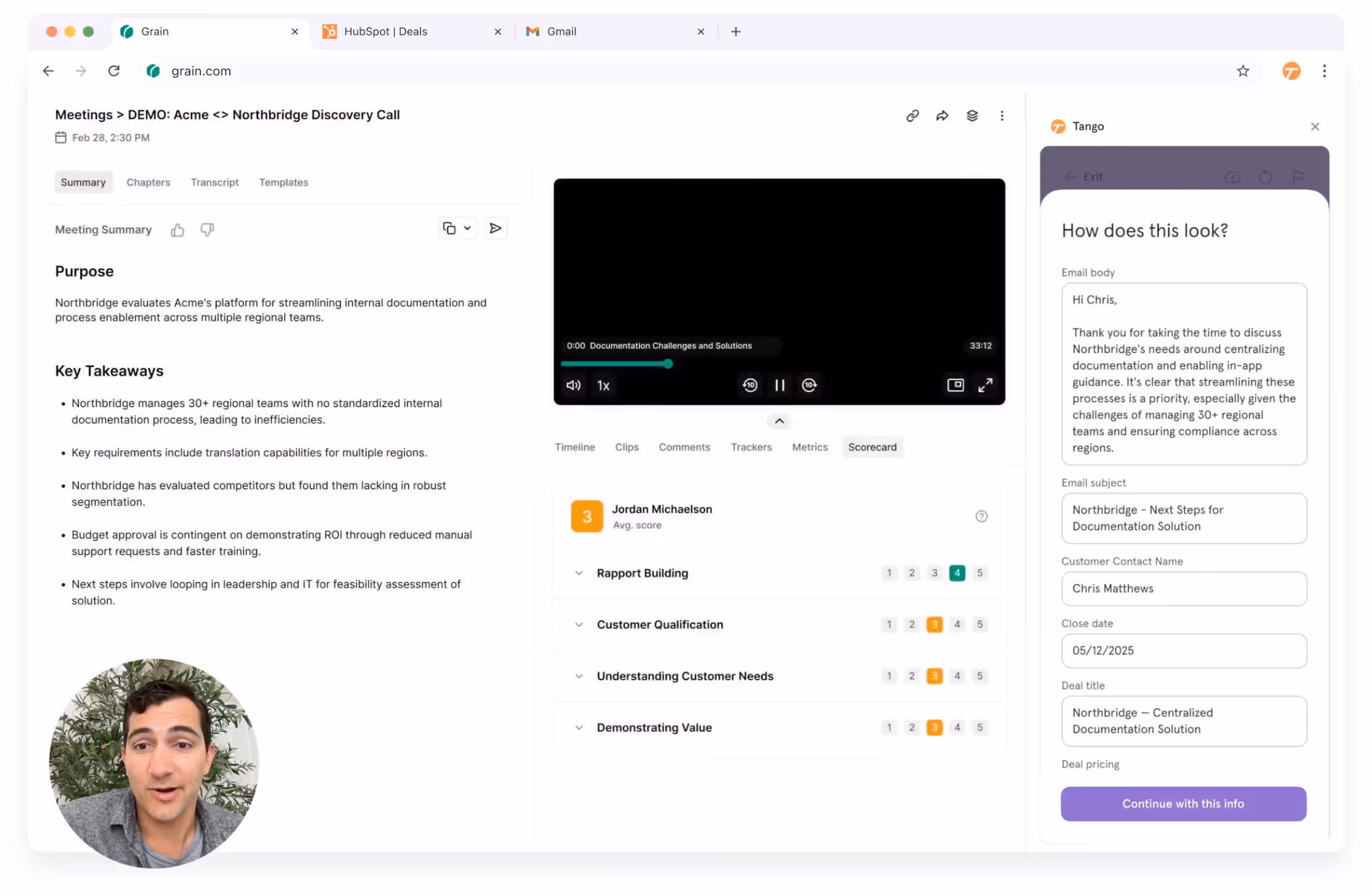The image size is (1372, 896).
Task: Expand Rapport Building section
Action: (579, 573)
